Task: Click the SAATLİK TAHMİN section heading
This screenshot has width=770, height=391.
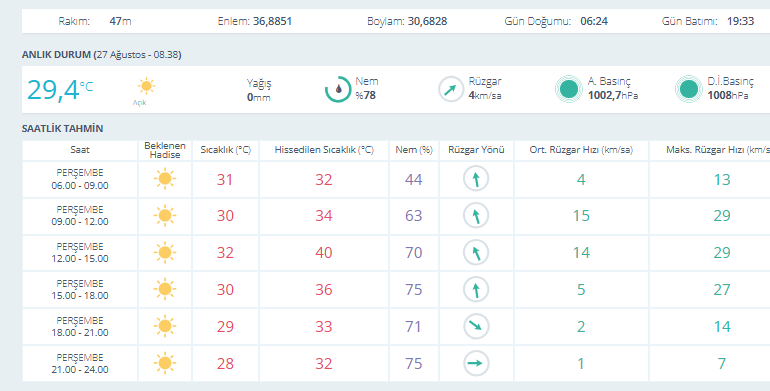Action: click(x=62, y=129)
